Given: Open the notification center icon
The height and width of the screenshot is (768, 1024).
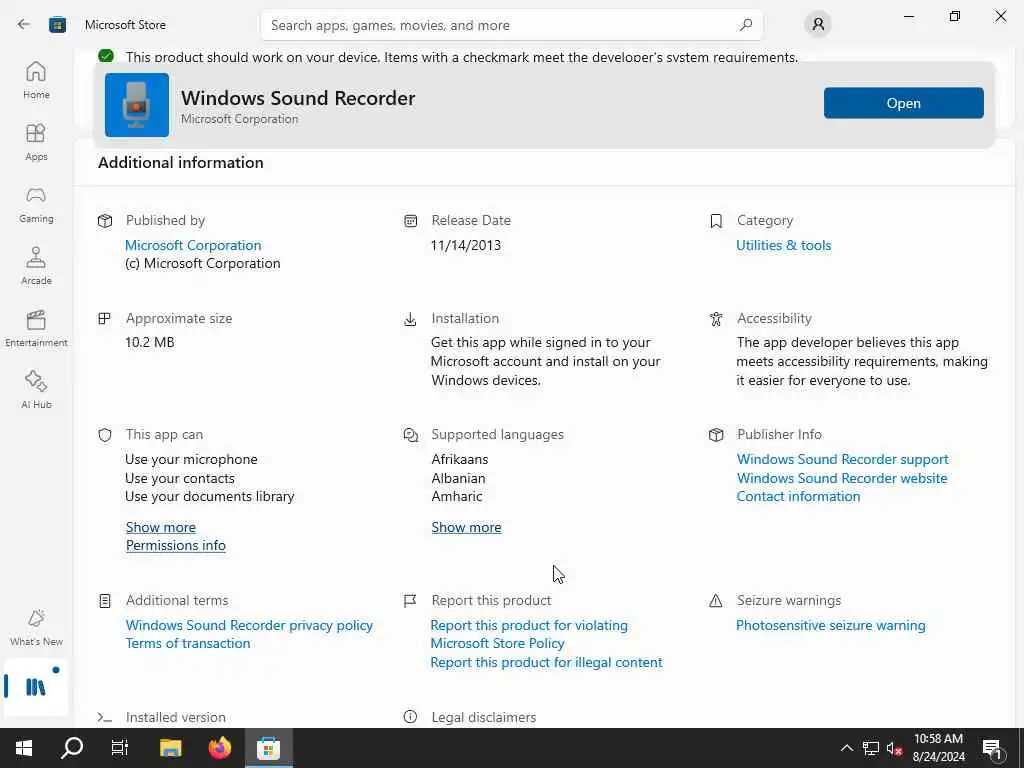Looking at the screenshot, I should click(991, 748).
